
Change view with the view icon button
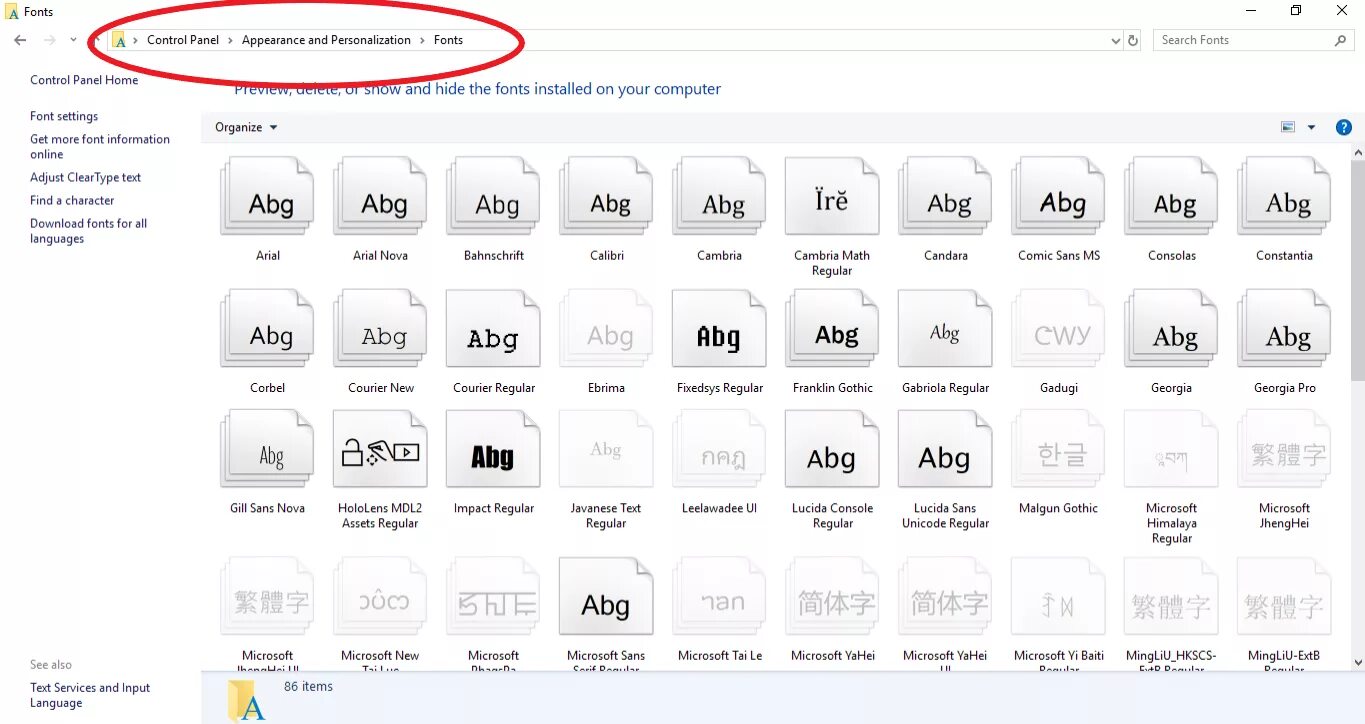point(1288,127)
